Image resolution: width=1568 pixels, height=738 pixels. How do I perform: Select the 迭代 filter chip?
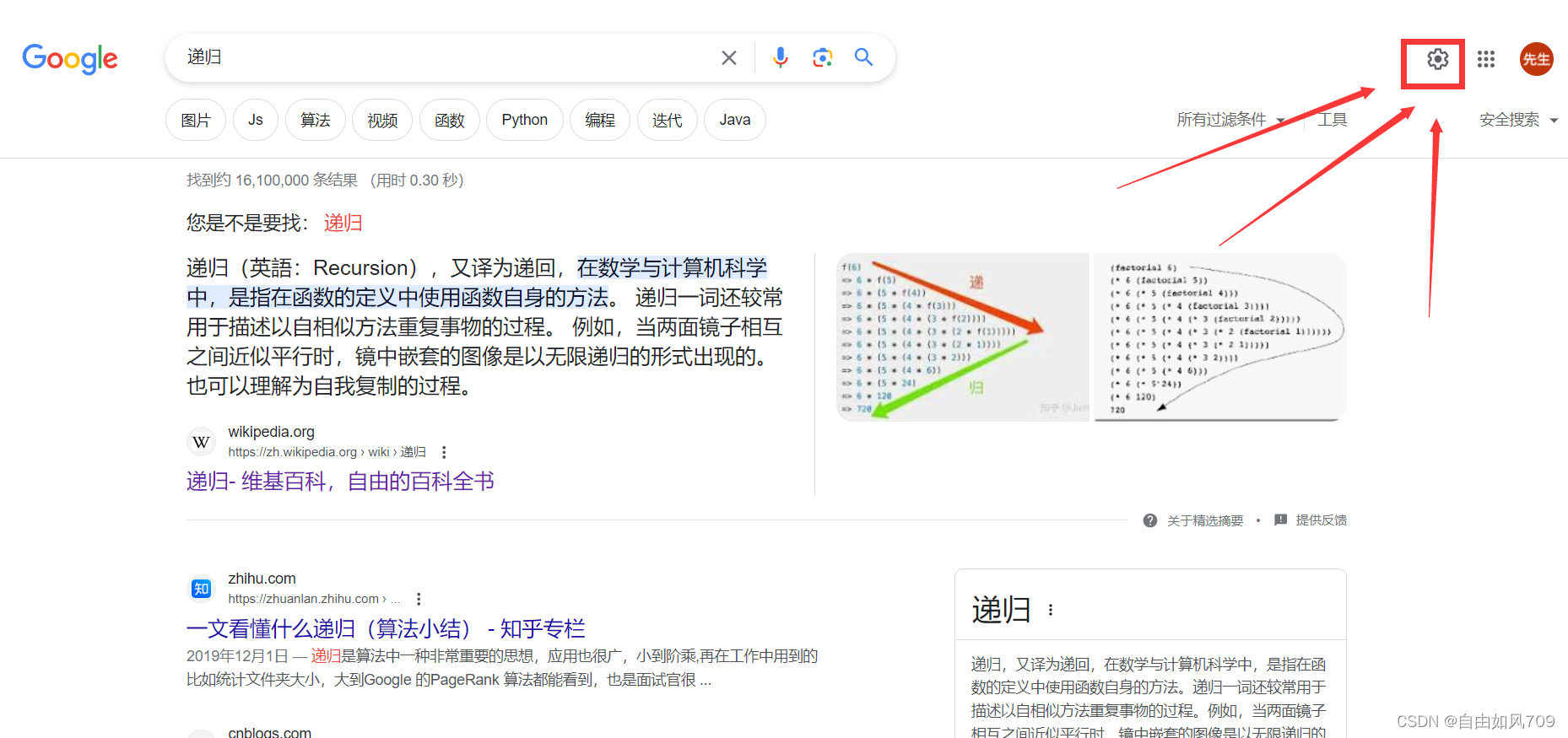(668, 120)
